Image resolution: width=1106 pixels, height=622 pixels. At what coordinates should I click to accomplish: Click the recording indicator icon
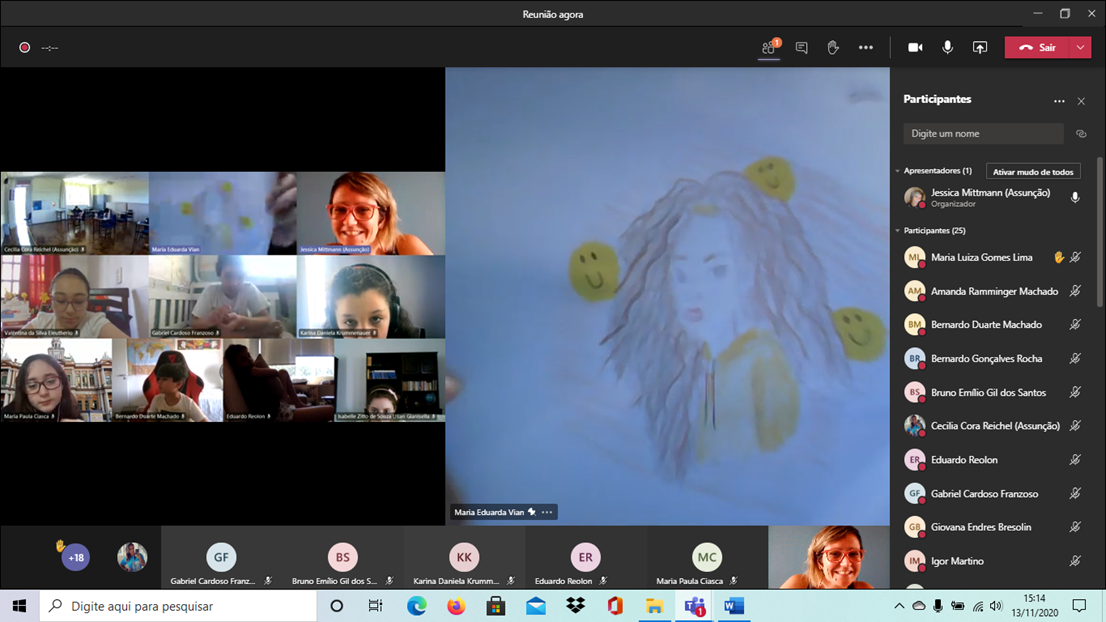24,47
